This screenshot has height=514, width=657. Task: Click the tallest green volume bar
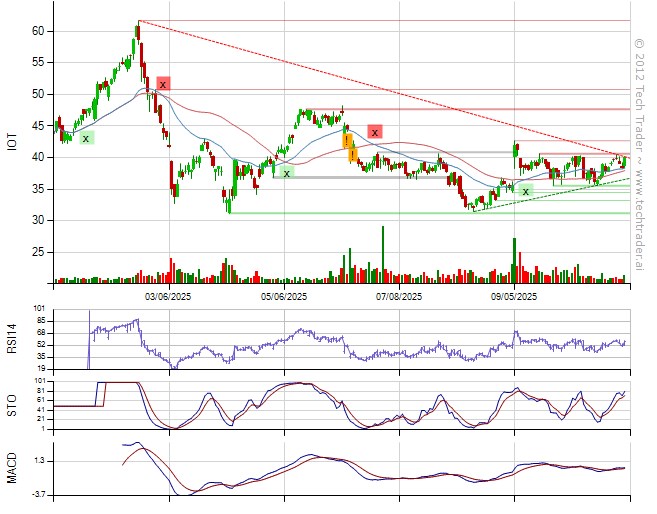(382, 254)
